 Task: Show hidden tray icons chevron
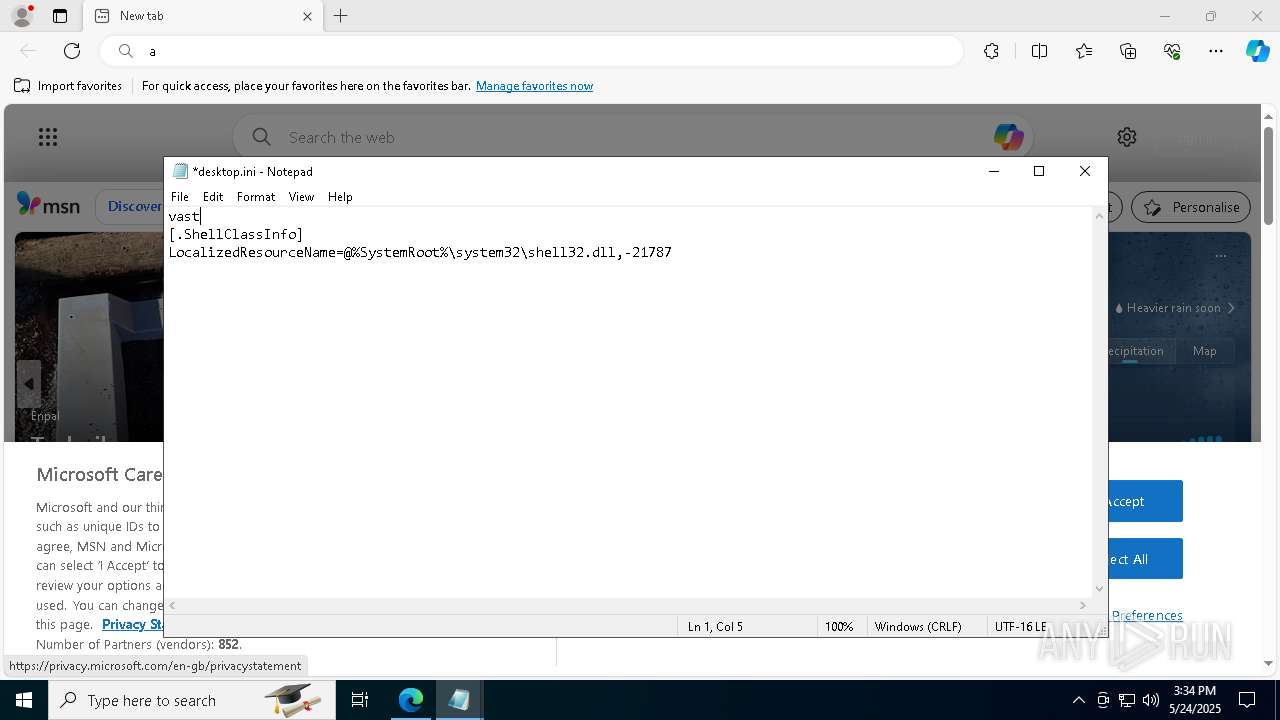point(1078,700)
